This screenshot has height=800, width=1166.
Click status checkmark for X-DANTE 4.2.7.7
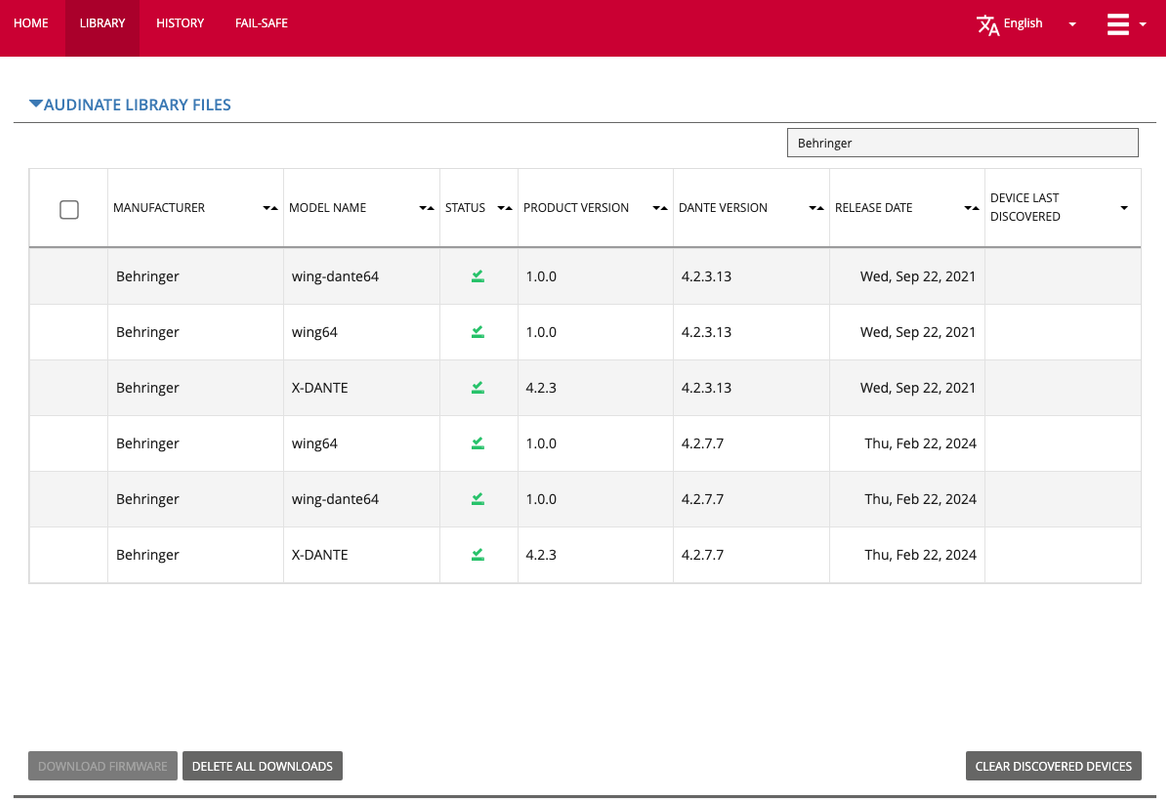(478, 555)
